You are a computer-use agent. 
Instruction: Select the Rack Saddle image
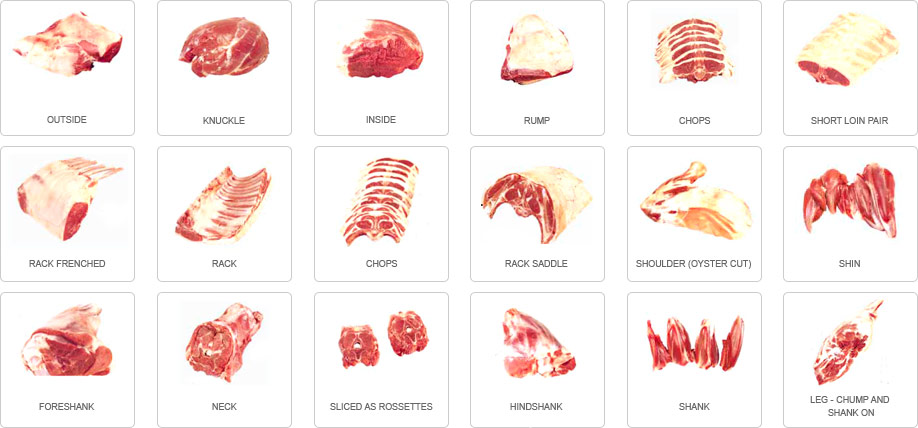click(x=537, y=204)
